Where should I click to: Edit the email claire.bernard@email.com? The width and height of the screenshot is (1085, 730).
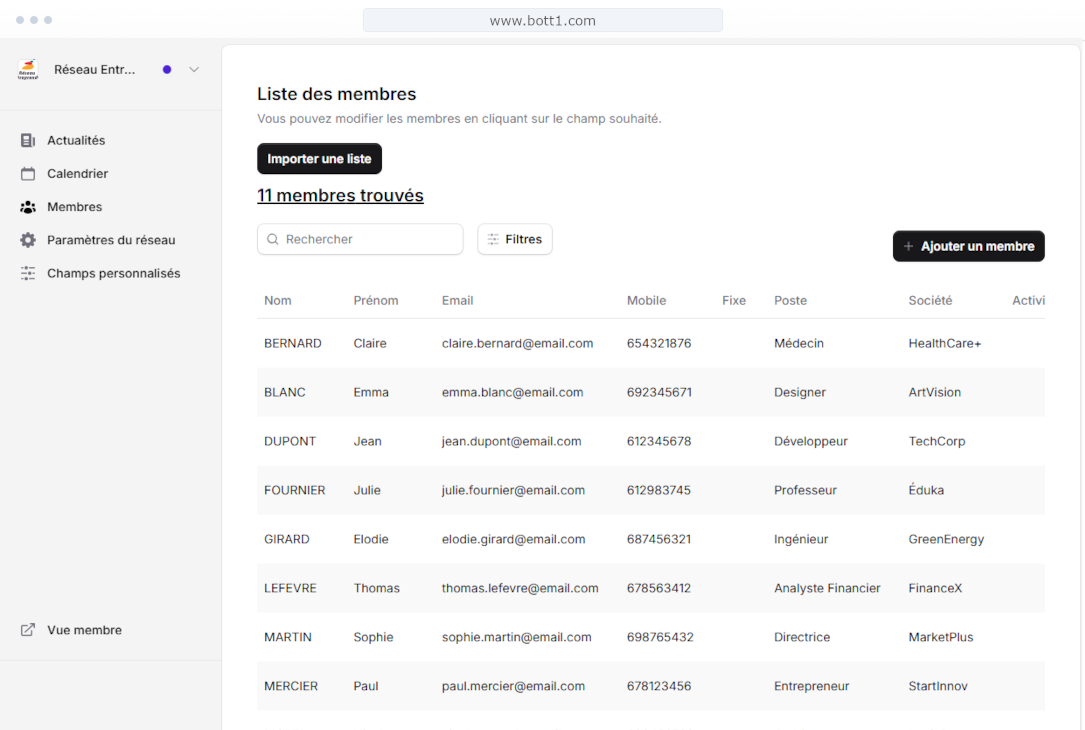pos(517,343)
